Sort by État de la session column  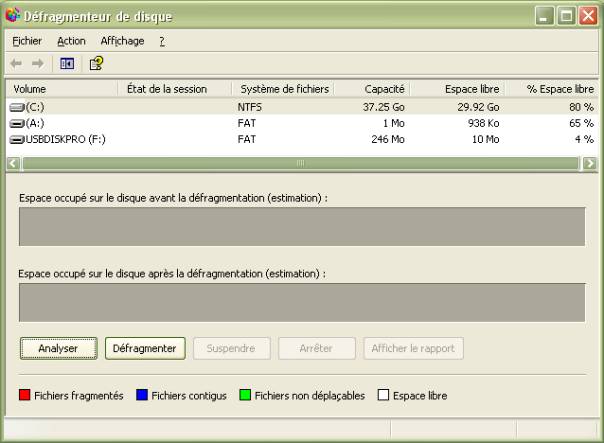click(175, 89)
